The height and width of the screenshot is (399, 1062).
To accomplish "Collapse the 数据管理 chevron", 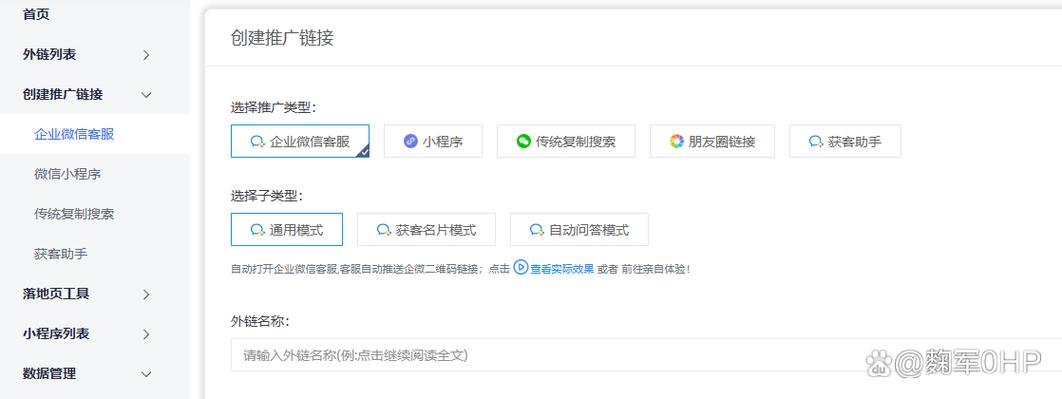I will [x=146, y=374].
